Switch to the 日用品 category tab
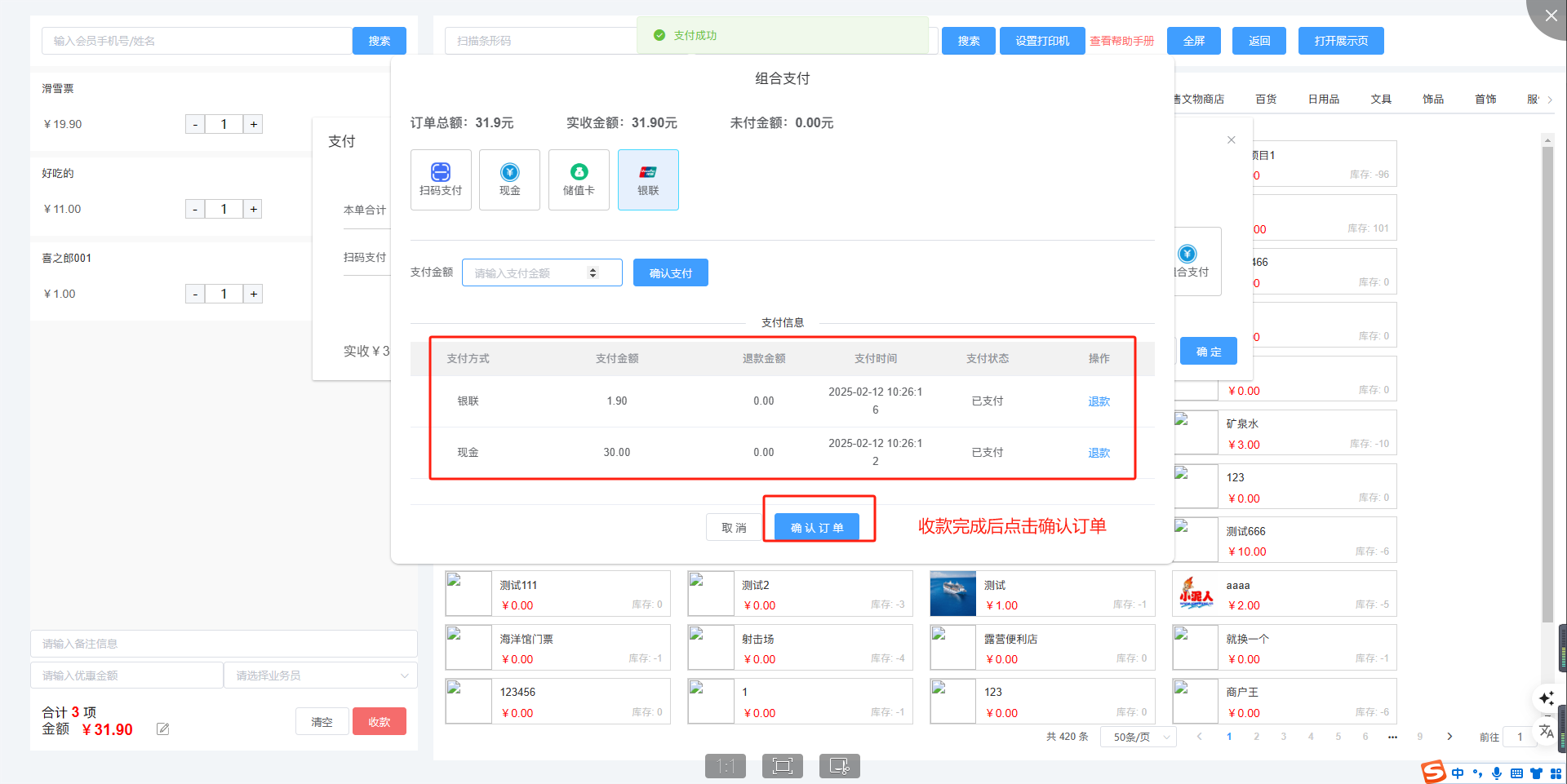 point(1323,99)
